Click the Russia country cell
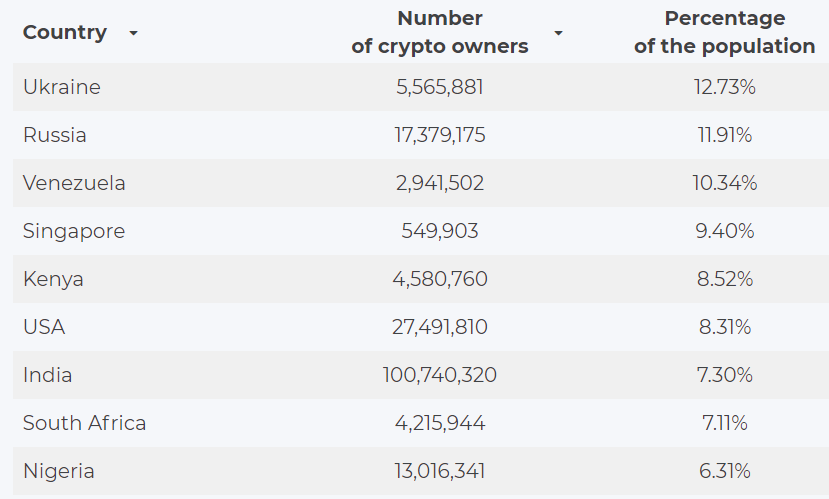 click(55, 135)
